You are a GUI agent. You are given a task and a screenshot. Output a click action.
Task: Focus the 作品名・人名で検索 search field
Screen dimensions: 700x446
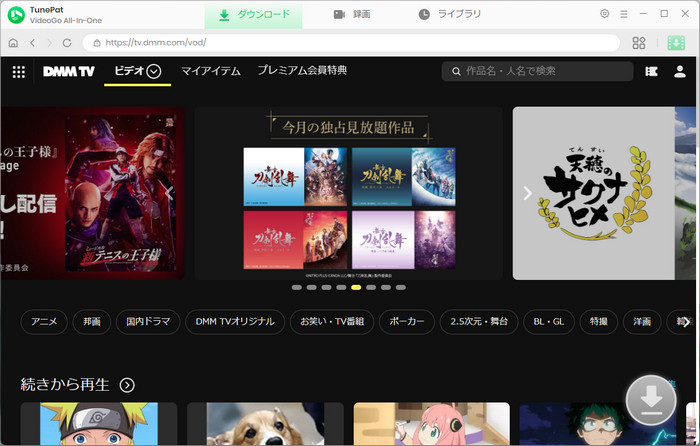pyautogui.click(x=538, y=71)
